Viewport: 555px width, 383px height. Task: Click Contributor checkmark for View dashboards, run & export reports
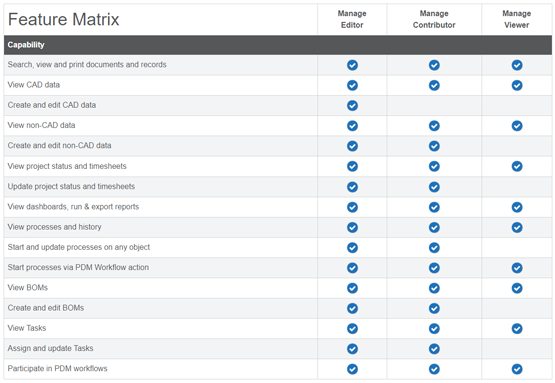point(434,207)
